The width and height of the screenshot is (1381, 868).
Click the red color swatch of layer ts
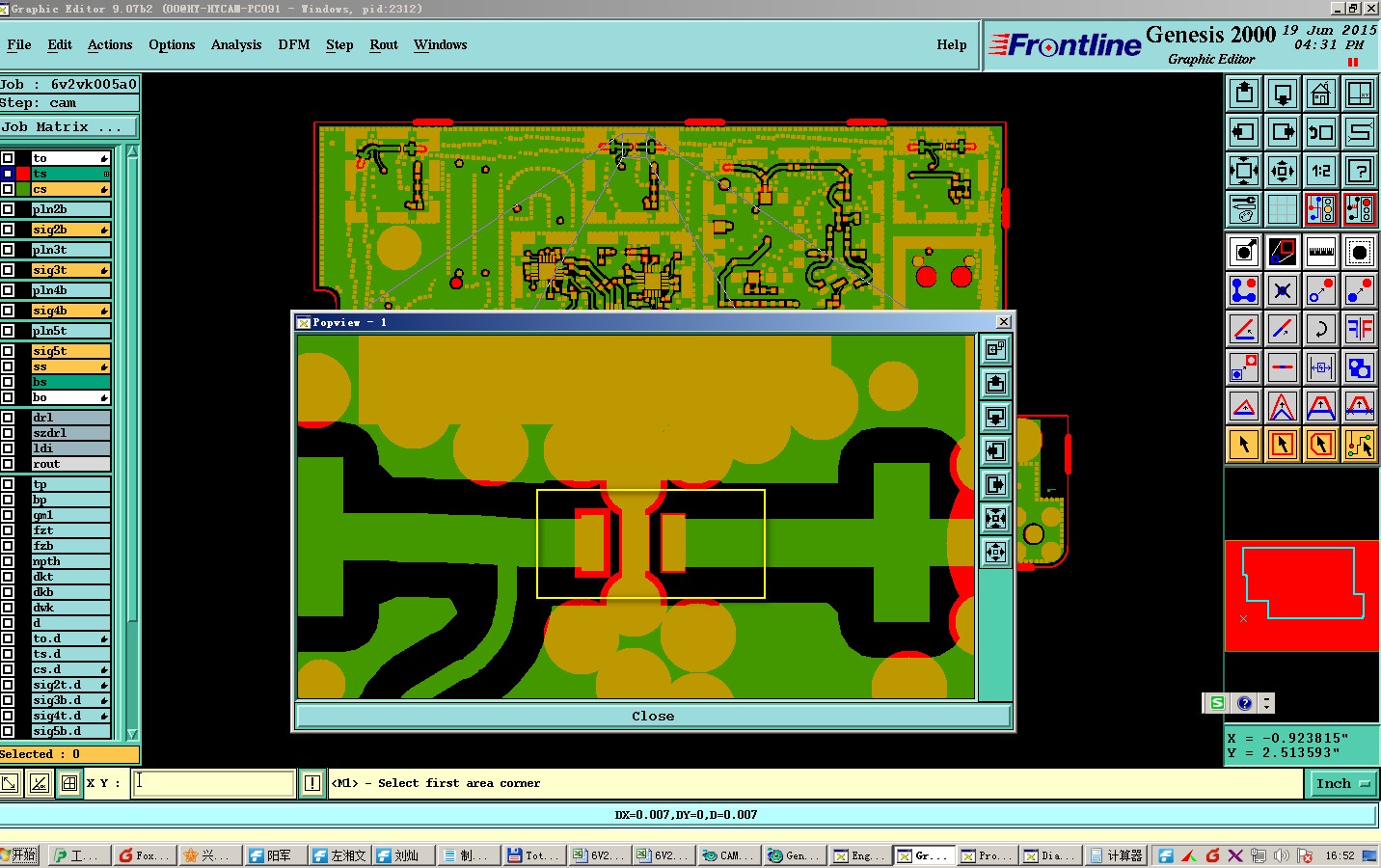pyautogui.click(x=23, y=174)
